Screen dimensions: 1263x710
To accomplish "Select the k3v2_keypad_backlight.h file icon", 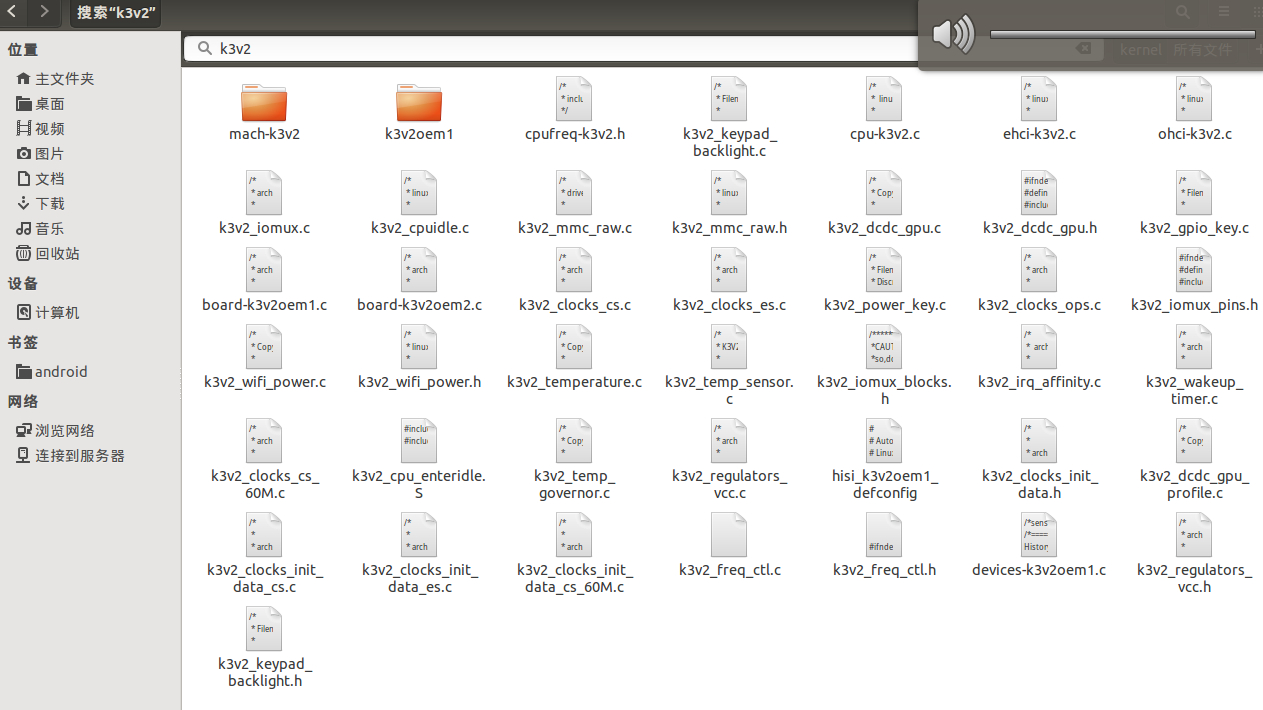I will (x=264, y=629).
